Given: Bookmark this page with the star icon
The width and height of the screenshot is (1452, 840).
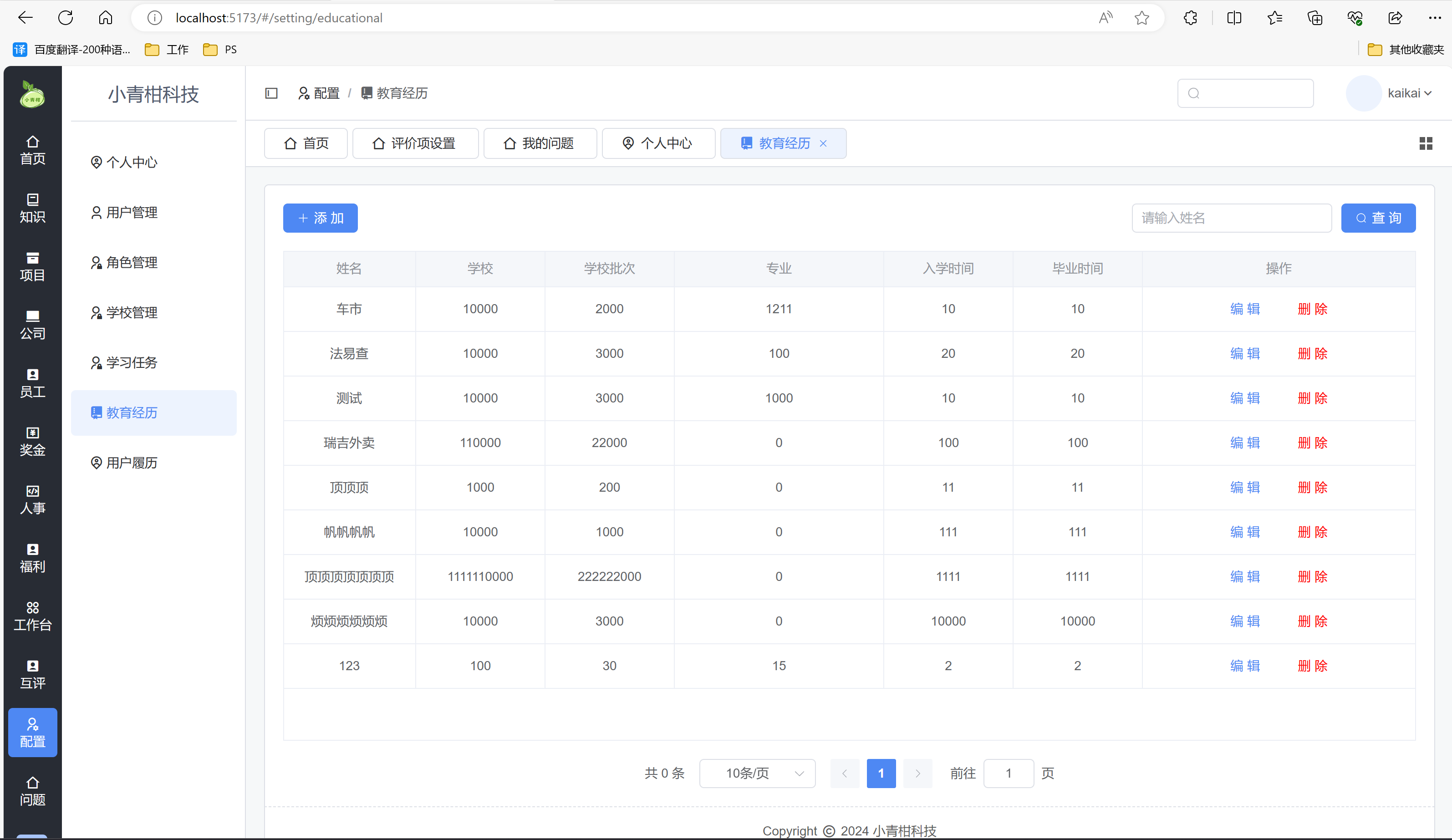Looking at the screenshot, I should pyautogui.click(x=1141, y=18).
